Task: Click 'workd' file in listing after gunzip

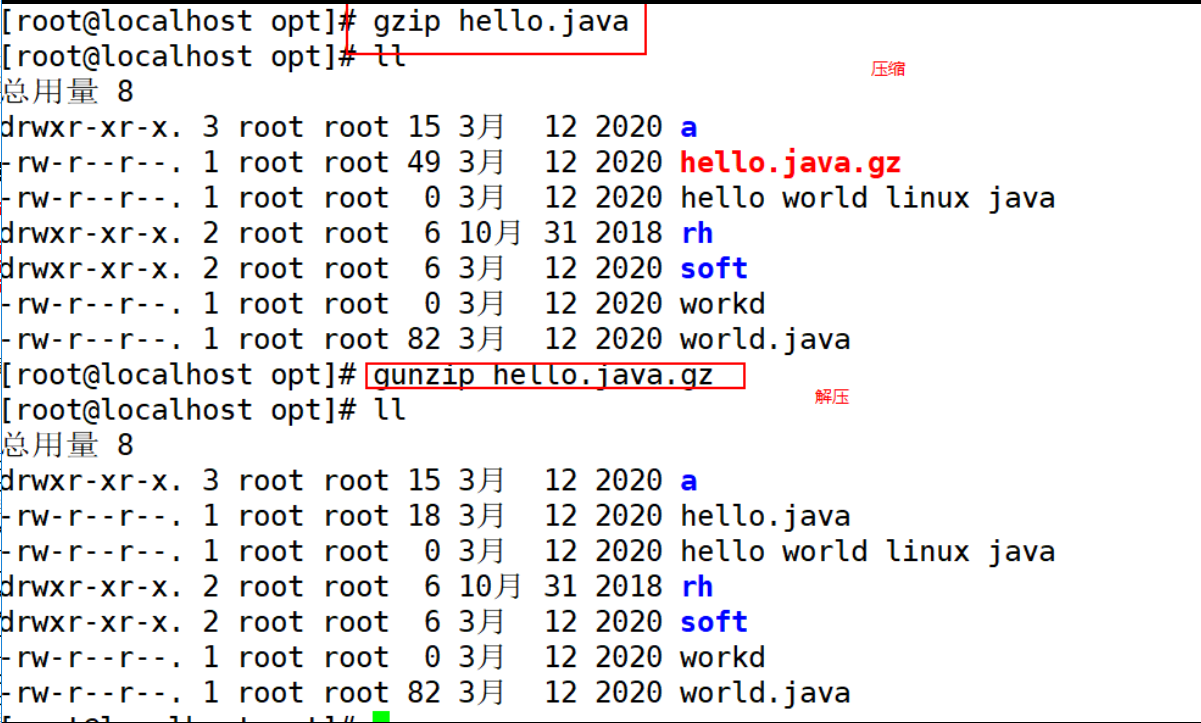Action: [x=722, y=657]
